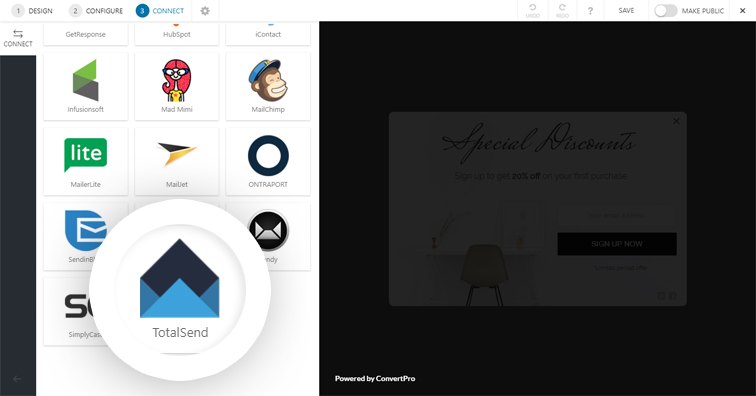Go to the Connect step tab
Viewport: 756px width, 396px height.
160,11
